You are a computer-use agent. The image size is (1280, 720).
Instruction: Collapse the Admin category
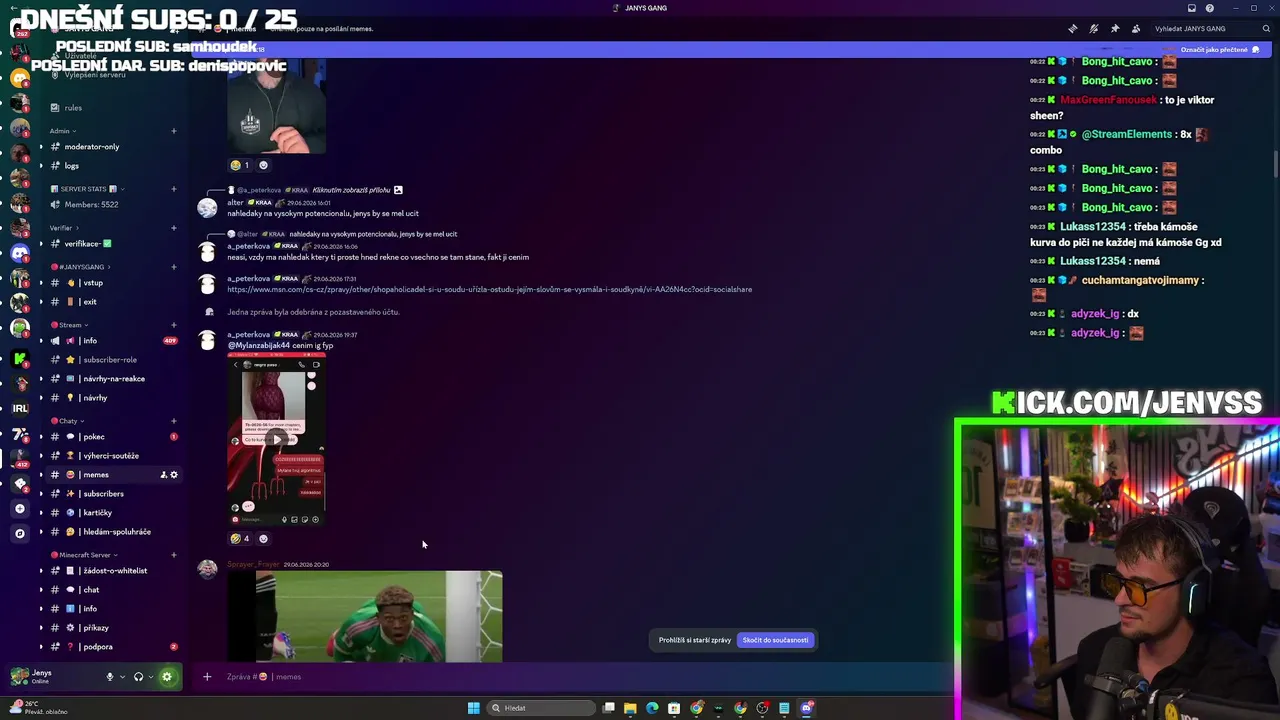coord(63,131)
